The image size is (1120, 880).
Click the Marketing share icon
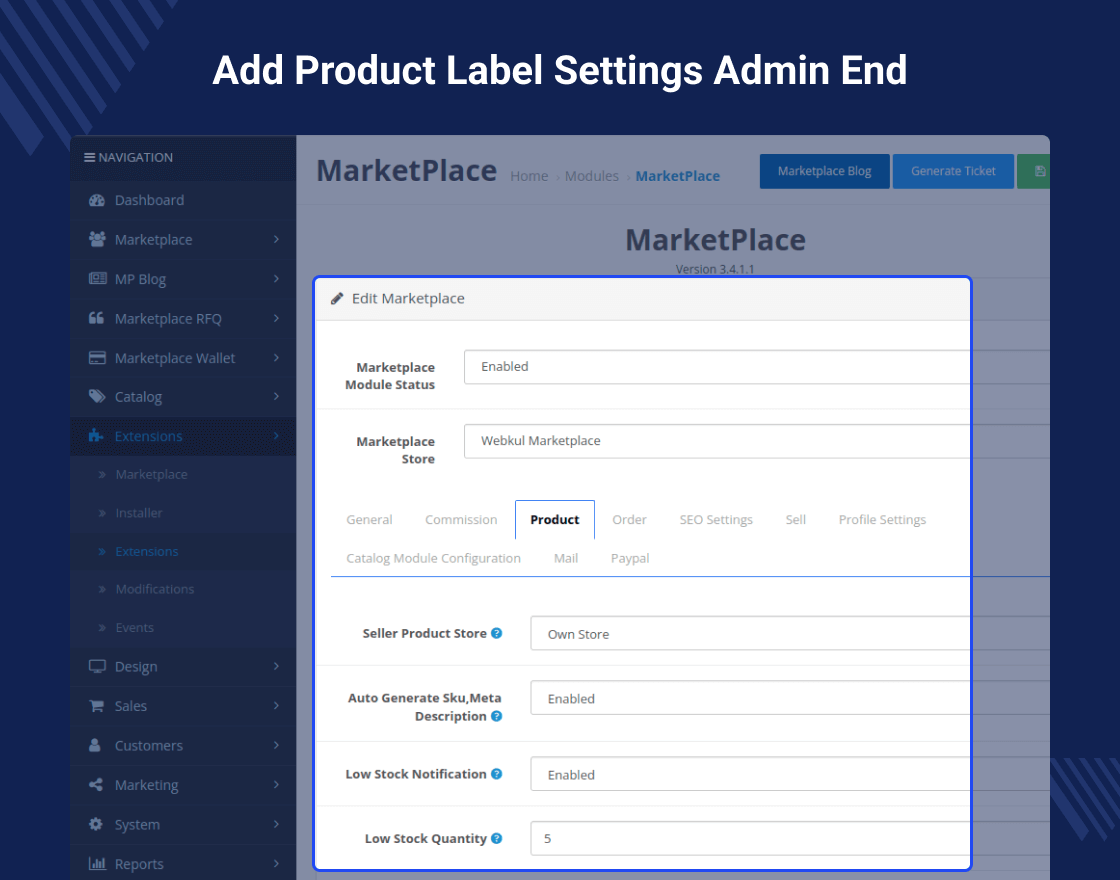pos(96,784)
